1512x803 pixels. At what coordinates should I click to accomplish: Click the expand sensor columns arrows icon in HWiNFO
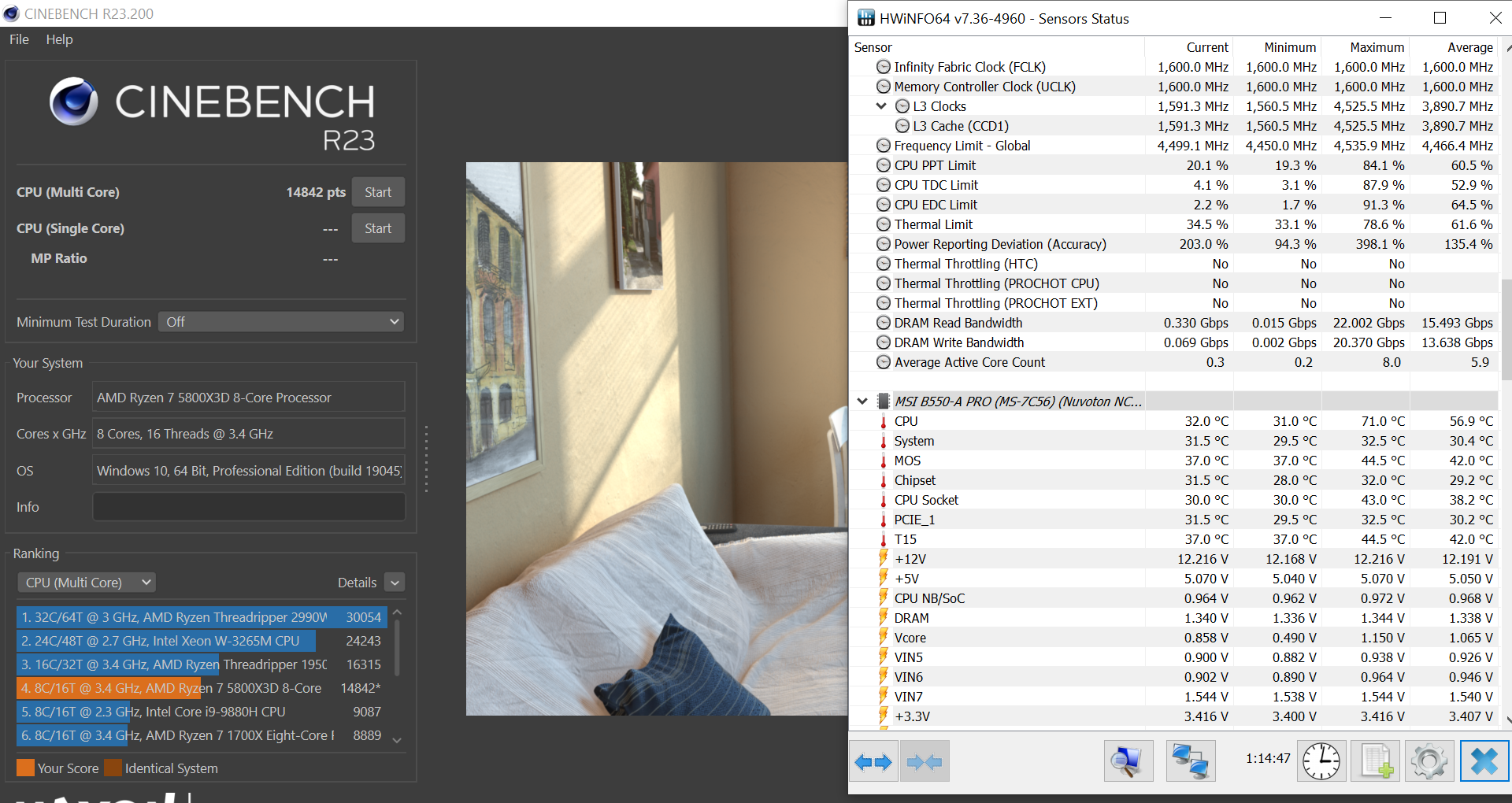873,761
